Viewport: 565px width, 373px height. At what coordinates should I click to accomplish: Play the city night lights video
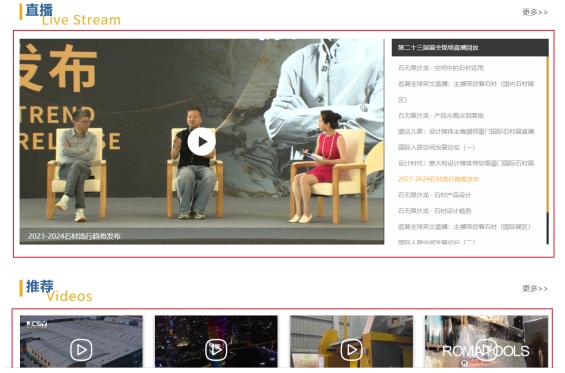[216, 350]
